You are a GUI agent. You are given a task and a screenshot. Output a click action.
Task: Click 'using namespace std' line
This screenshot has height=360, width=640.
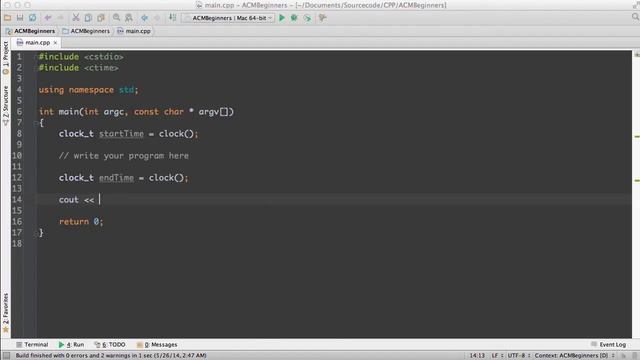click(89, 90)
